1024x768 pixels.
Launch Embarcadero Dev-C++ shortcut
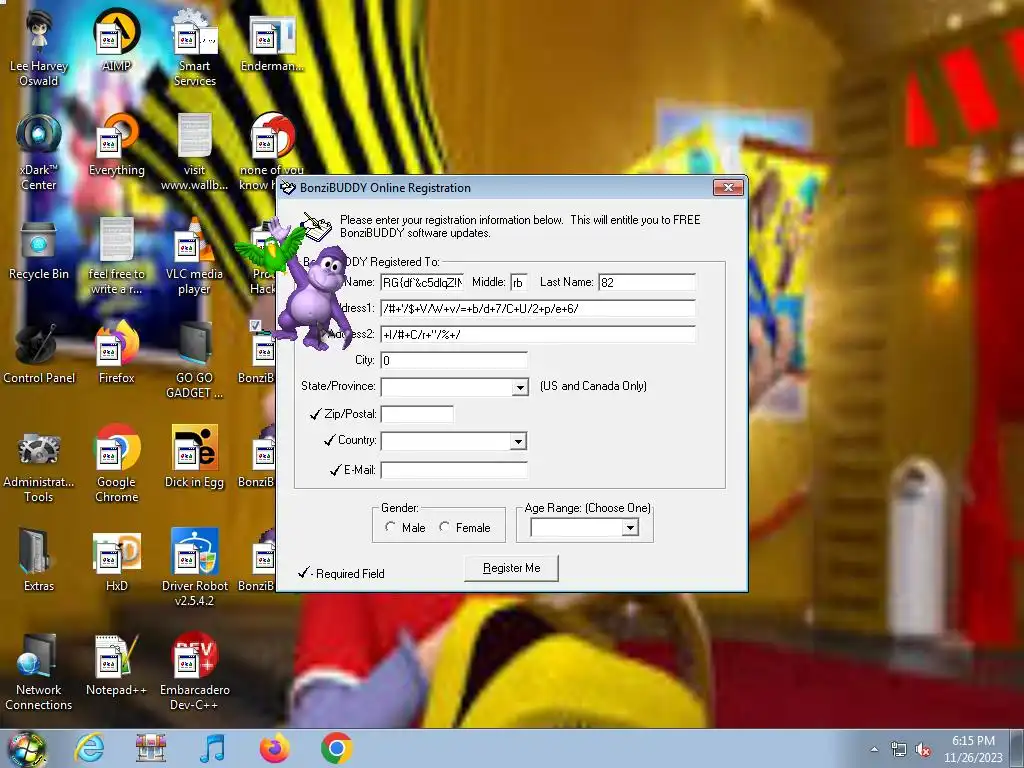click(195, 671)
